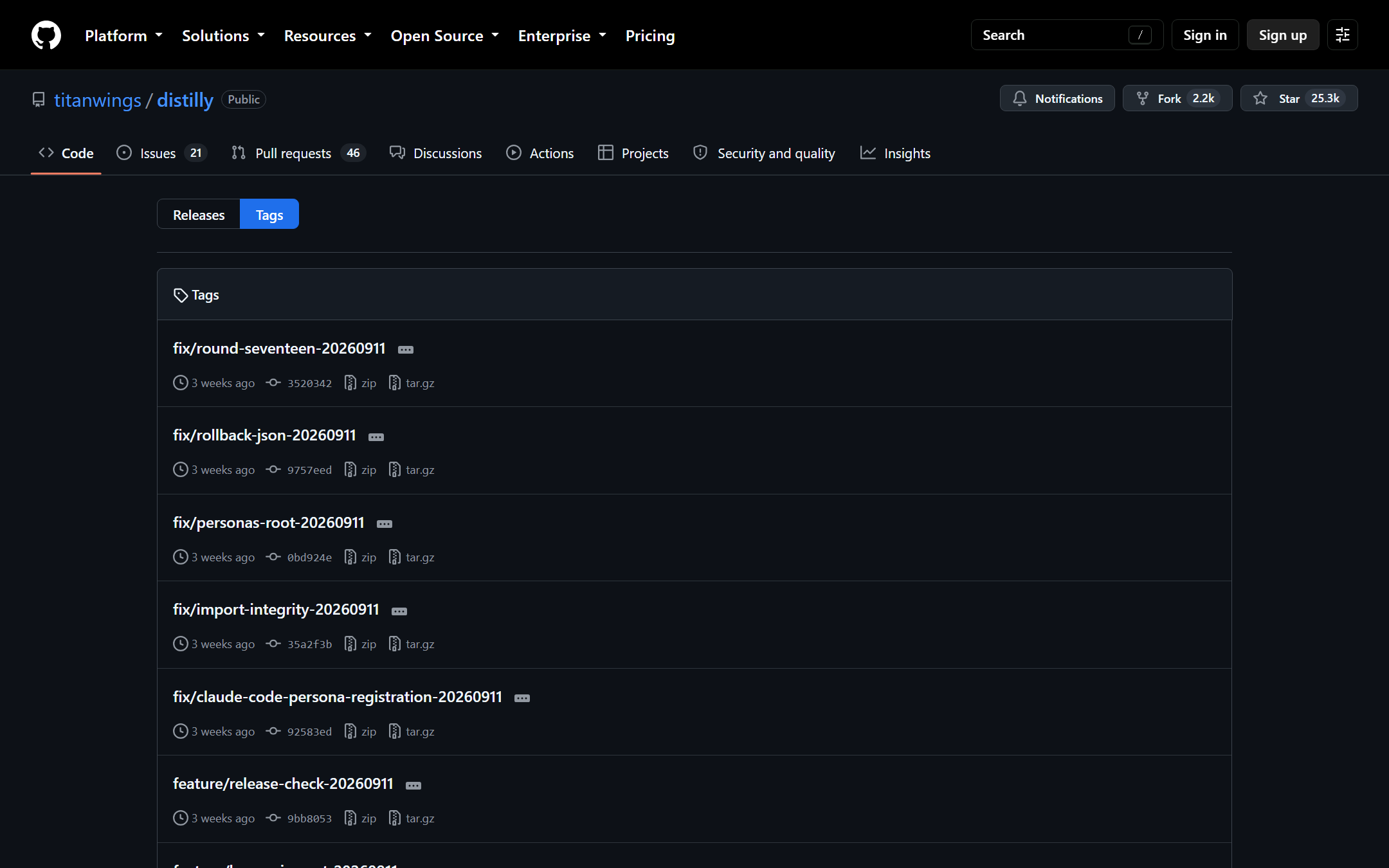Download tar.gz for fix/personas-root-20260911
Screen dimensions: 1389x868
412,557
